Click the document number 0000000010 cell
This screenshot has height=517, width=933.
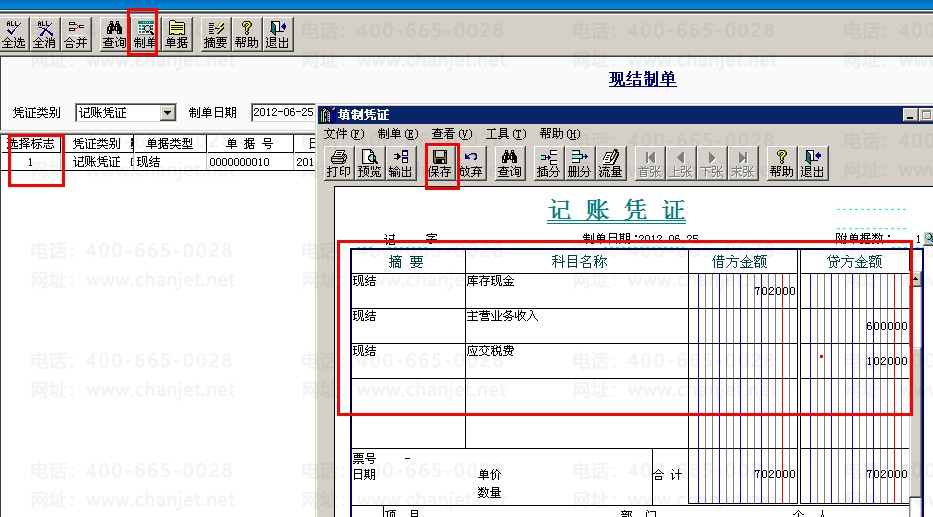click(250, 162)
